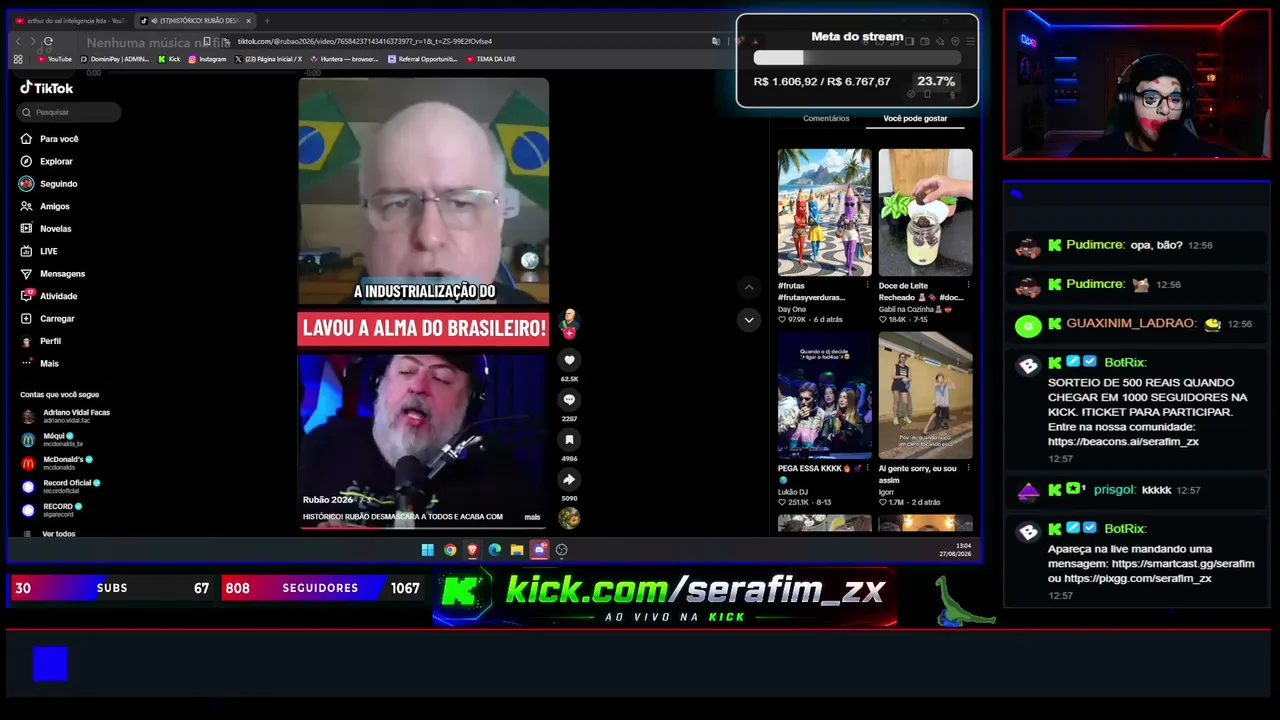
Task: Expand the video description with mais
Action: [532, 517]
